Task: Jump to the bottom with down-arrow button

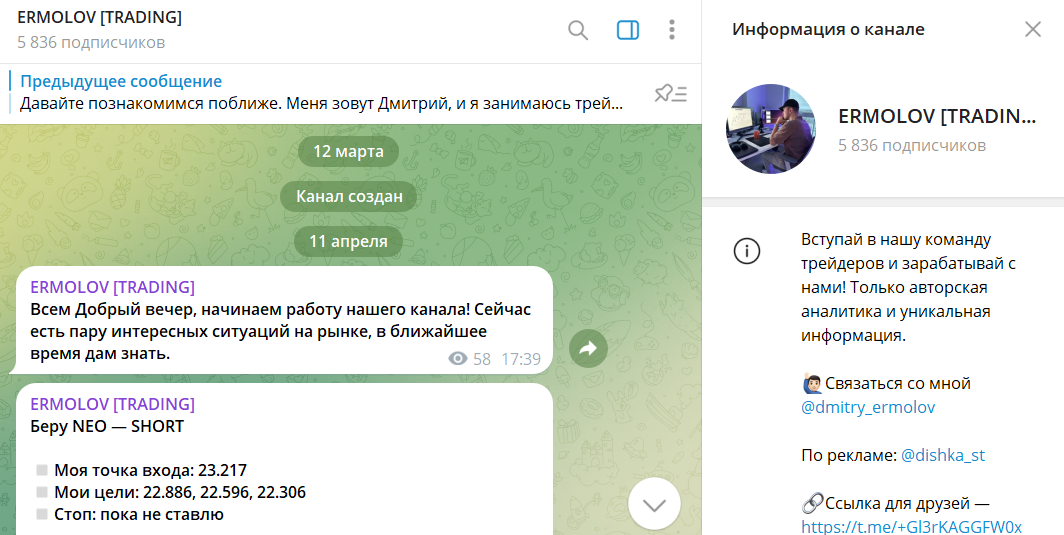Action: pyautogui.click(x=654, y=504)
